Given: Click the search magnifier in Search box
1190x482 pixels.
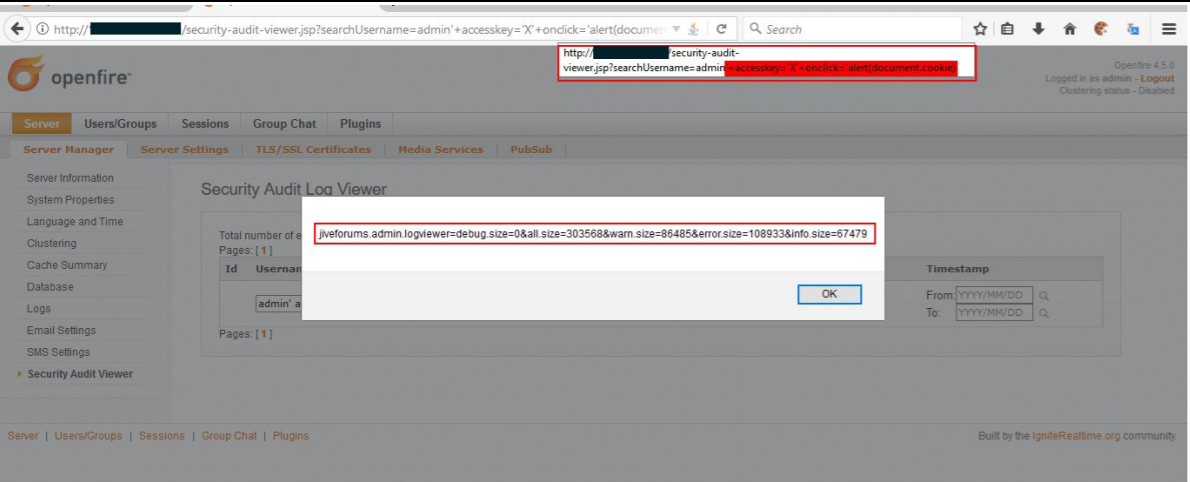Looking at the screenshot, I should click(755, 30).
